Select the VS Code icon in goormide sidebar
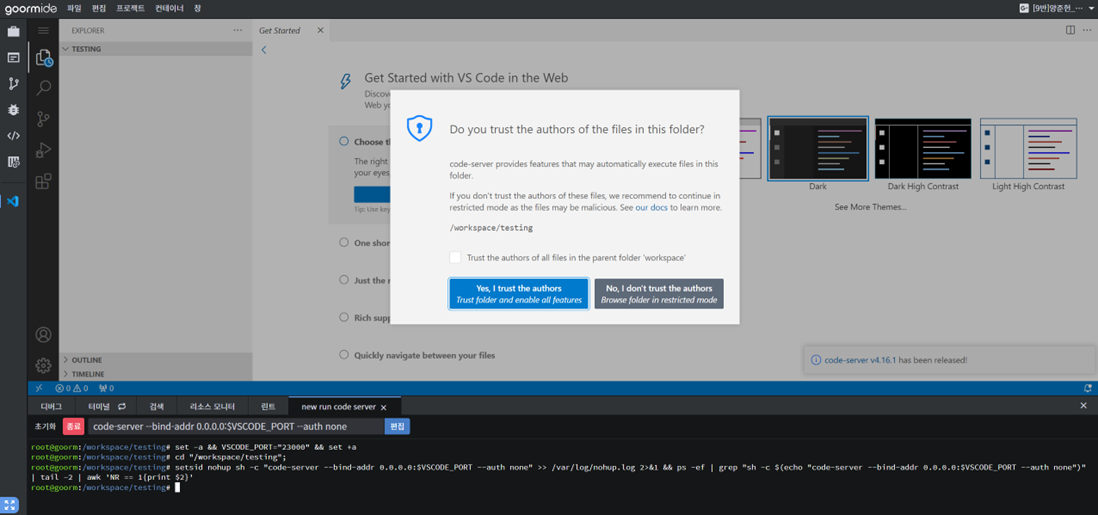The image size is (1098, 515). 13,201
